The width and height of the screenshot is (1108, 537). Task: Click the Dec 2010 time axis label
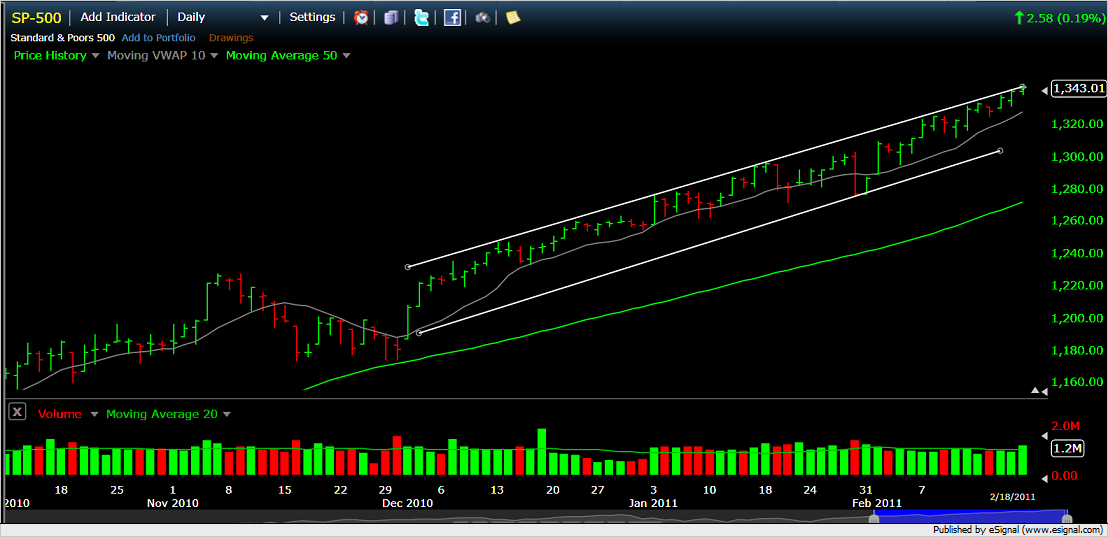(x=408, y=503)
